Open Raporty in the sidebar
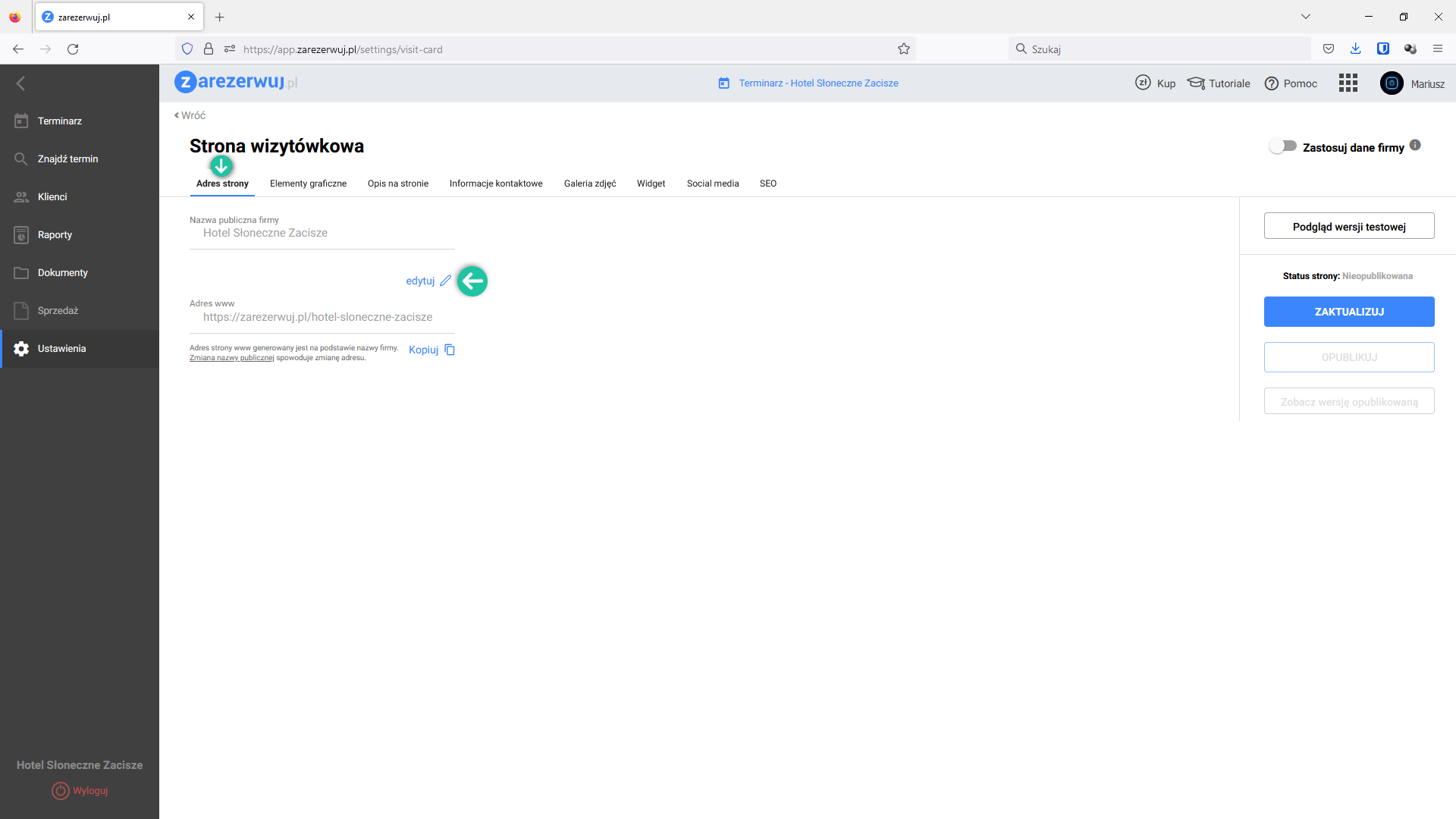This screenshot has width=1456, height=819. [x=55, y=235]
